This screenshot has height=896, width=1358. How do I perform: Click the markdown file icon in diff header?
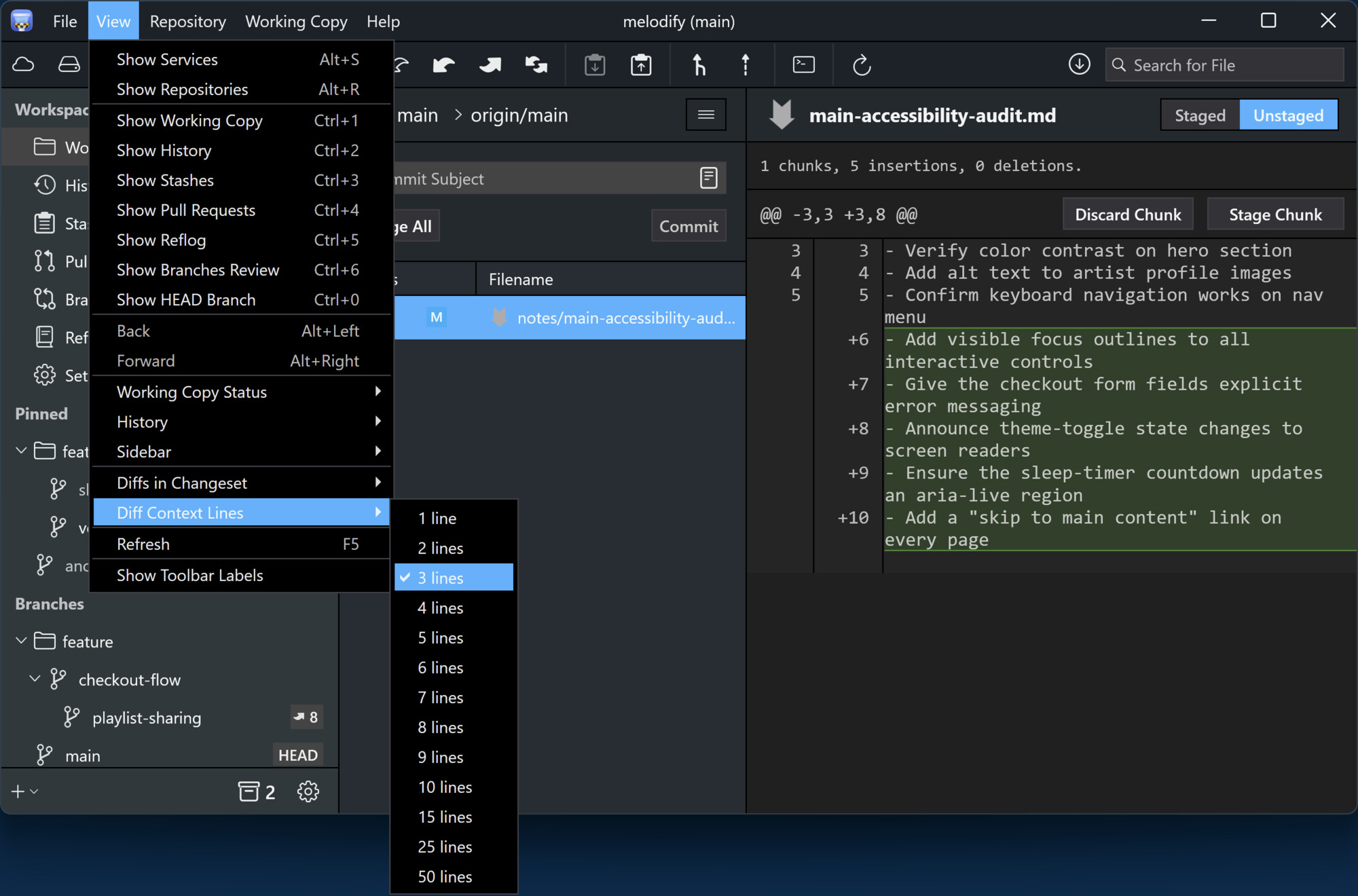click(x=782, y=115)
